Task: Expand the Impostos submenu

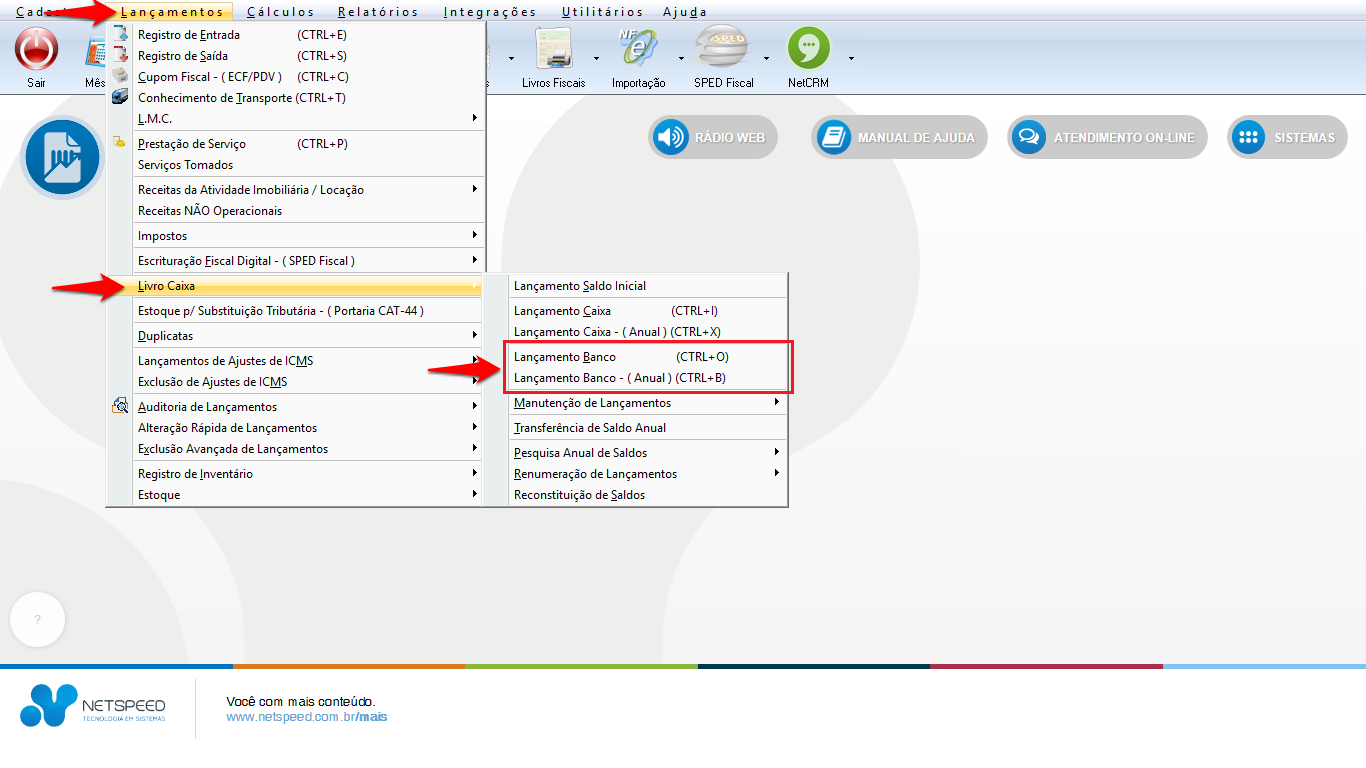Action: 475,235
